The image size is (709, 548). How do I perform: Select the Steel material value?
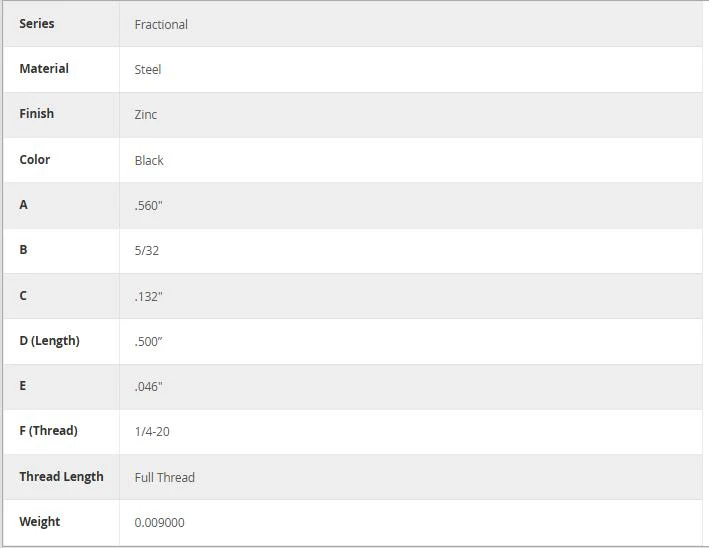coord(148,70)
